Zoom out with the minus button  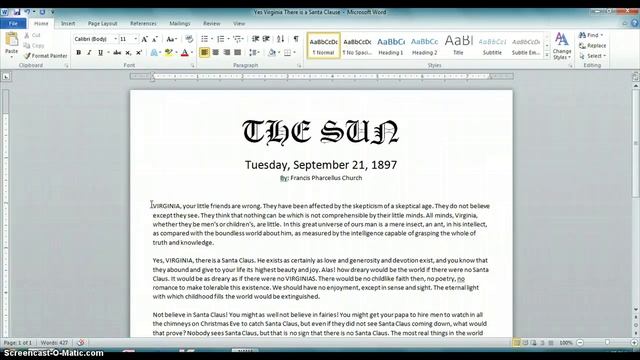(x=580, y=343)
